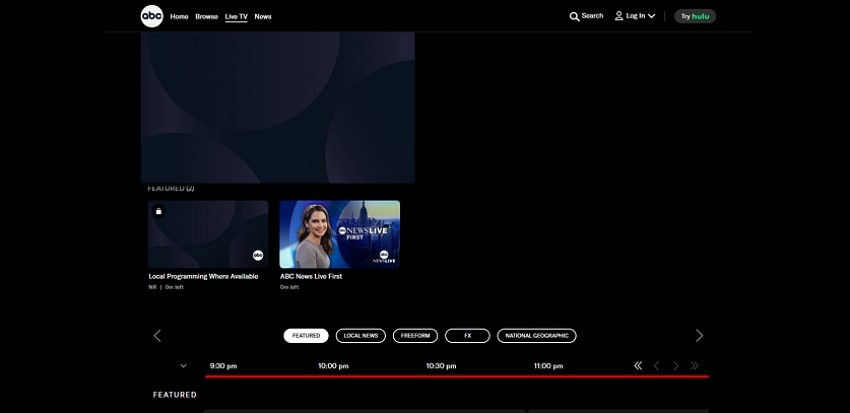Select the FEATURED channel filter pill
Screen dimensions: 850x413
[x=306, y=335]
